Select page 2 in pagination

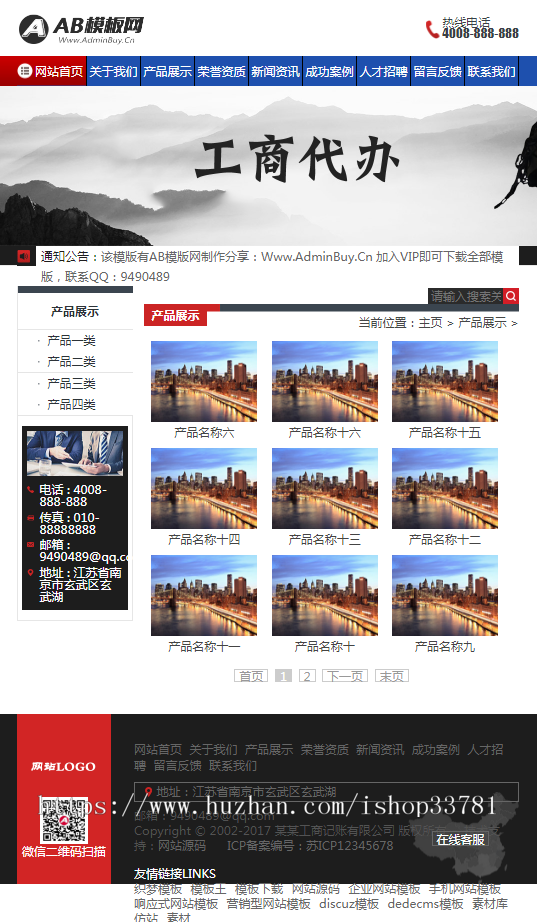tap(307, 676)
